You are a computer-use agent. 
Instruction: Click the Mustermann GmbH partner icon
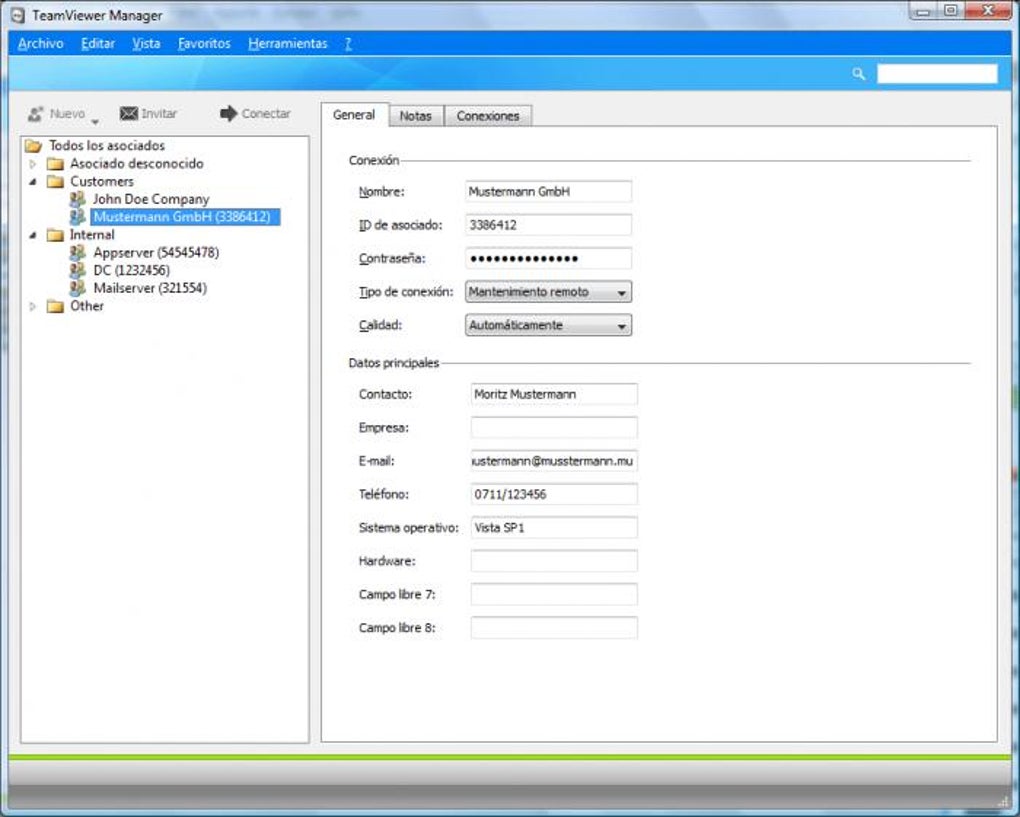pyautogui.click(x=77, y=216)
